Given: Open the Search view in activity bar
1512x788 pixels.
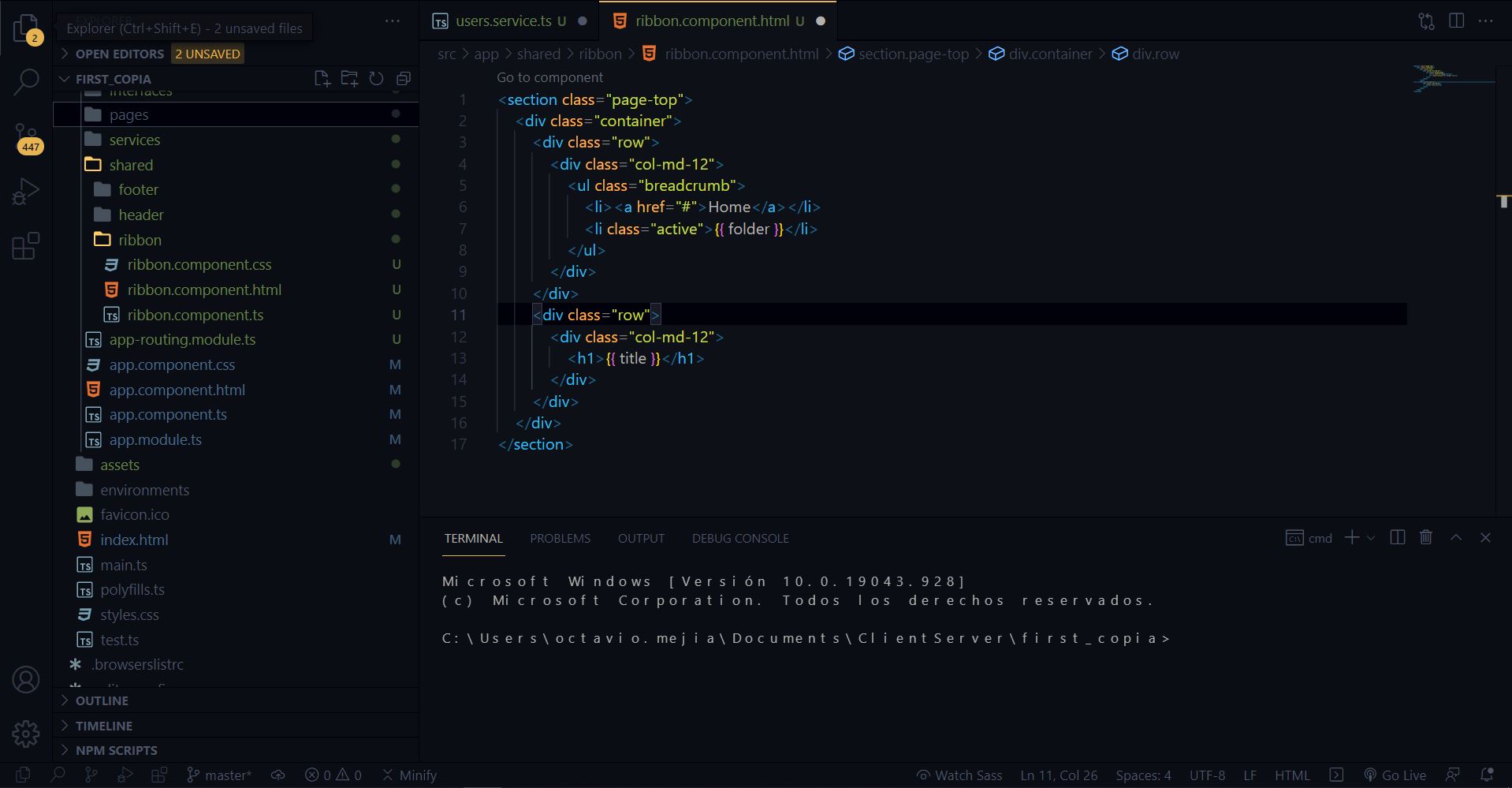Looking at the screenshot, I should [x=26, y=81].
